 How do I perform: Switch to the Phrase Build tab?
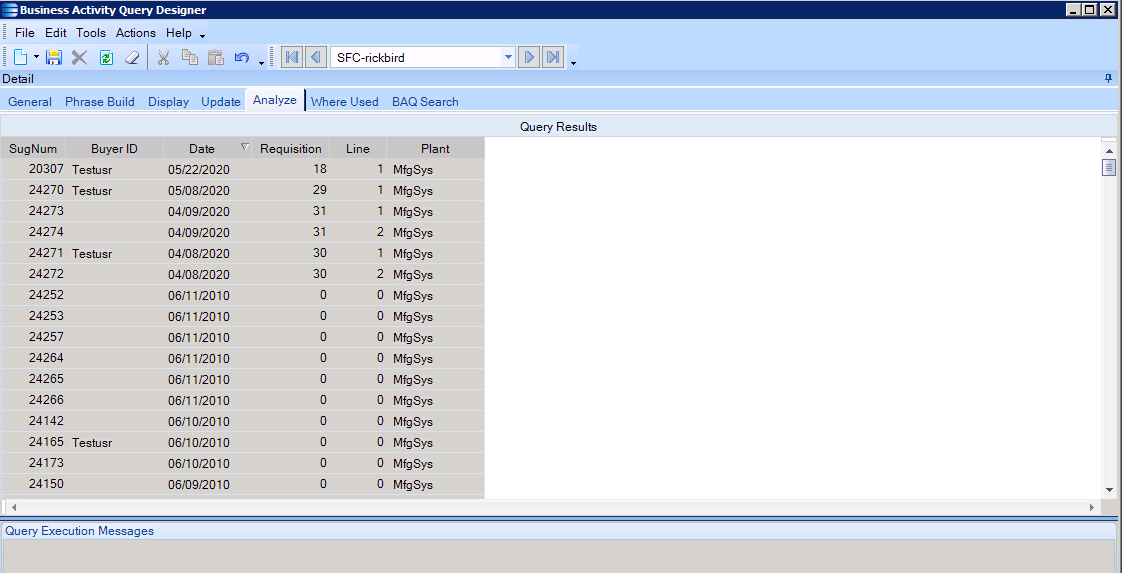(100, 102)
